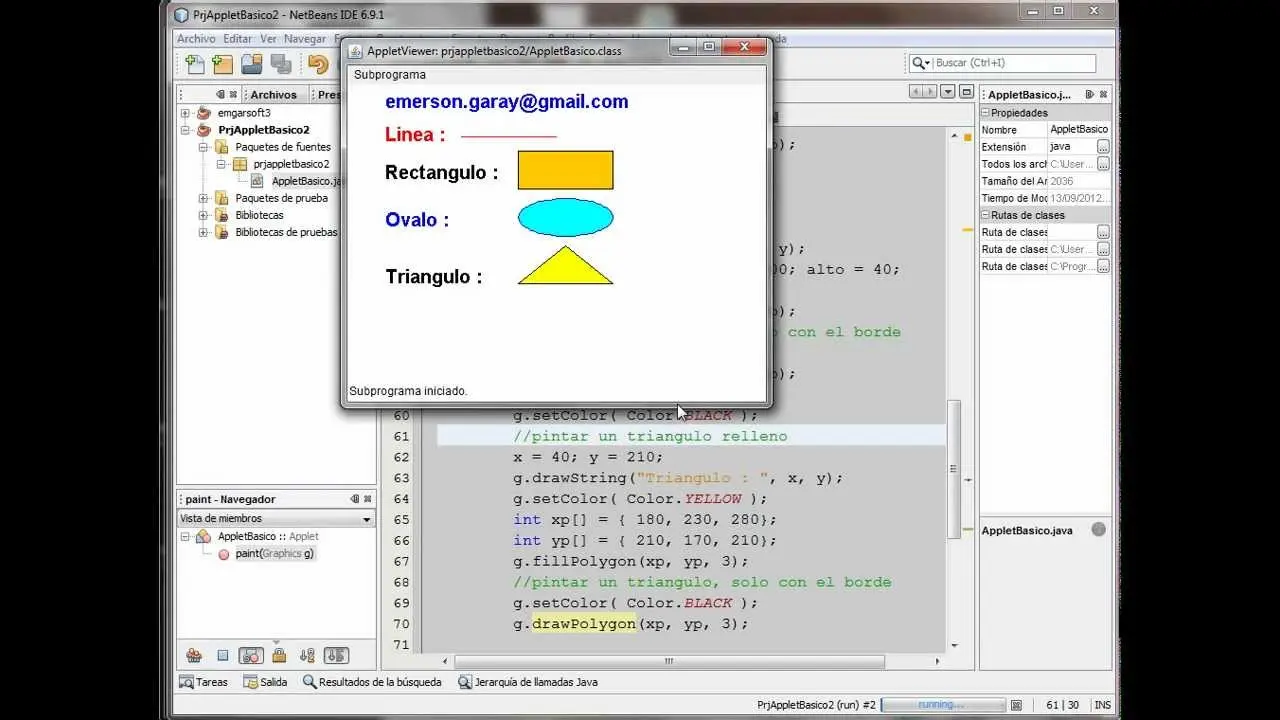Click the running progress bar in status bar
The width and height of the screenshot is (1280, 720).
tap(942, 705)
